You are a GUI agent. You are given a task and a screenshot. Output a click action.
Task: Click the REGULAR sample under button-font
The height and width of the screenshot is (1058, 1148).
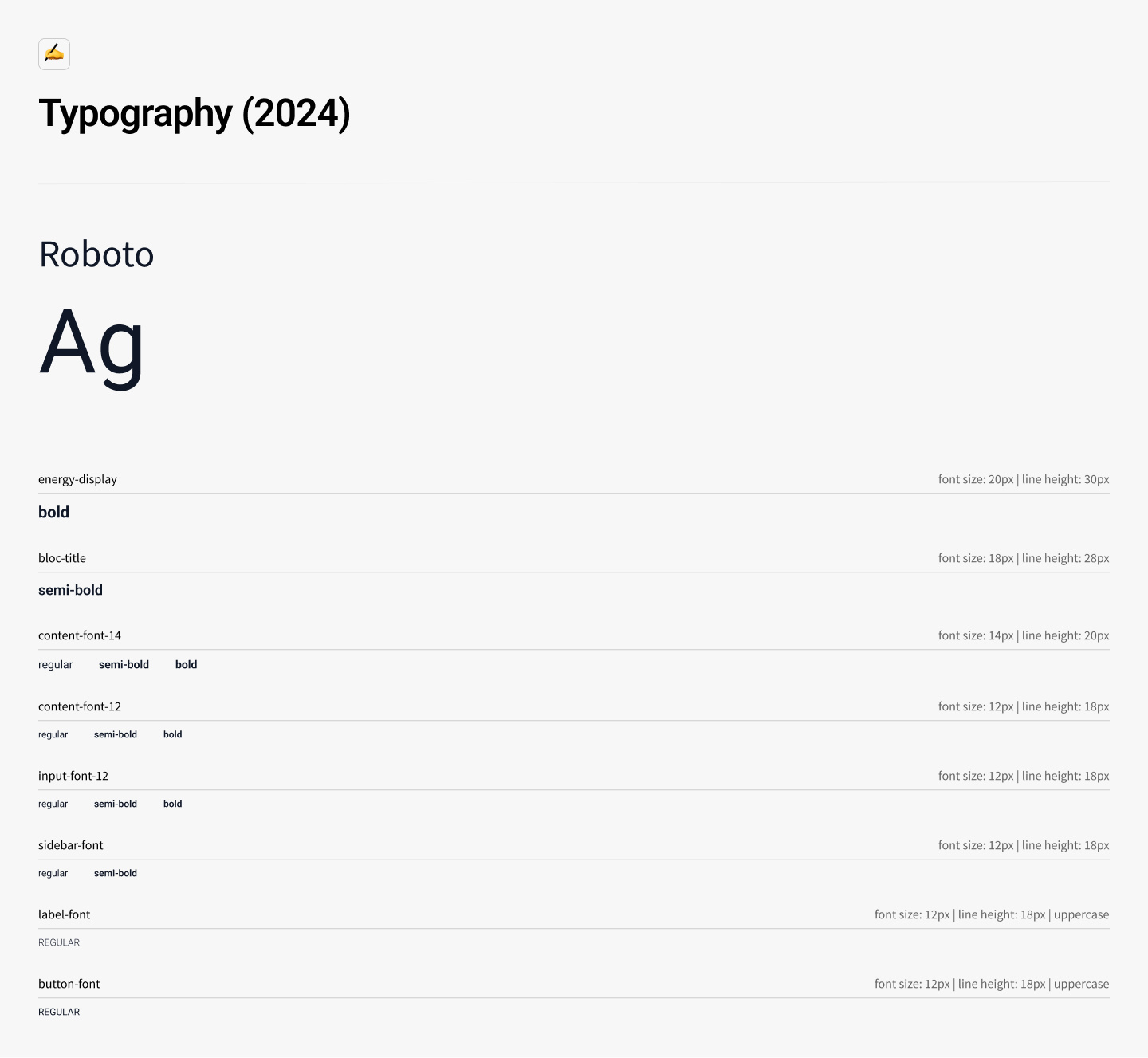[x=59, y=1012]
